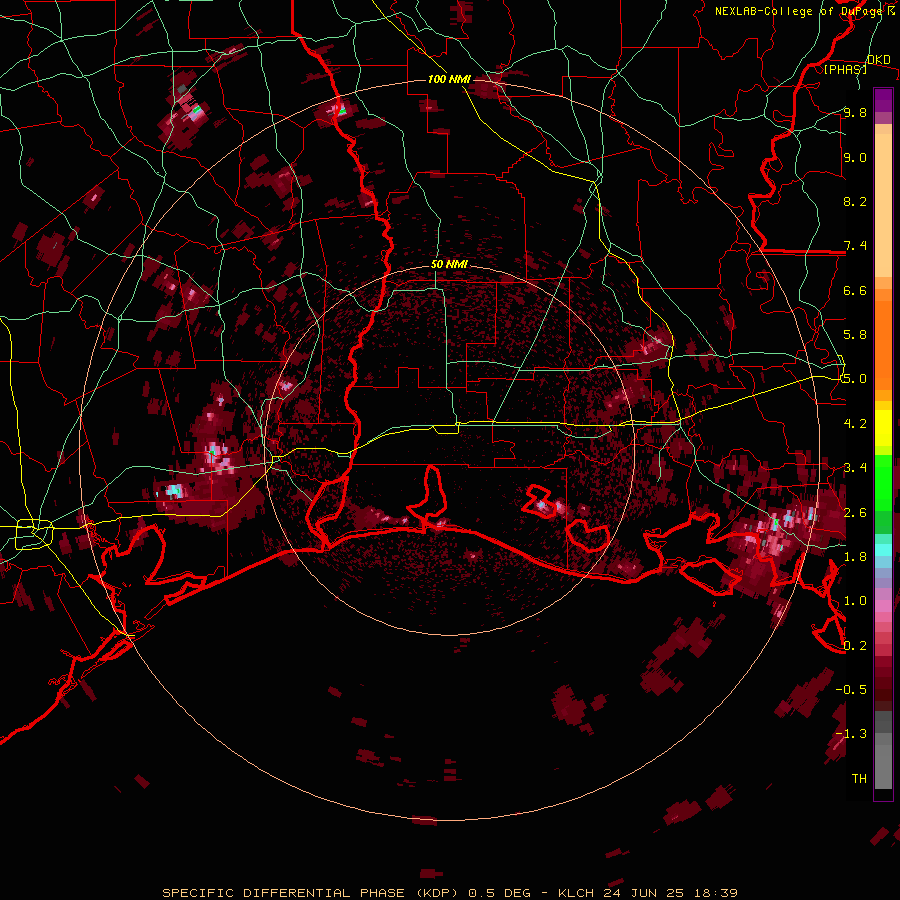
Task: Click the 7.4 value on the scale
Action: click(855, 246)
